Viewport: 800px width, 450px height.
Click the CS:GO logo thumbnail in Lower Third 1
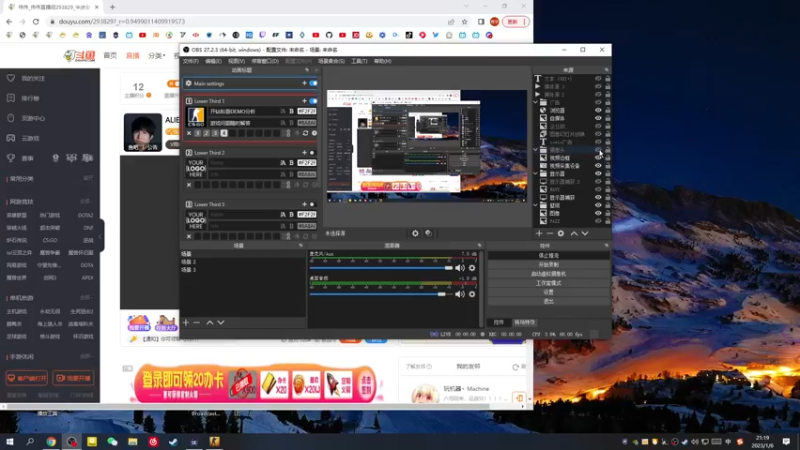[x=195, y=116]
